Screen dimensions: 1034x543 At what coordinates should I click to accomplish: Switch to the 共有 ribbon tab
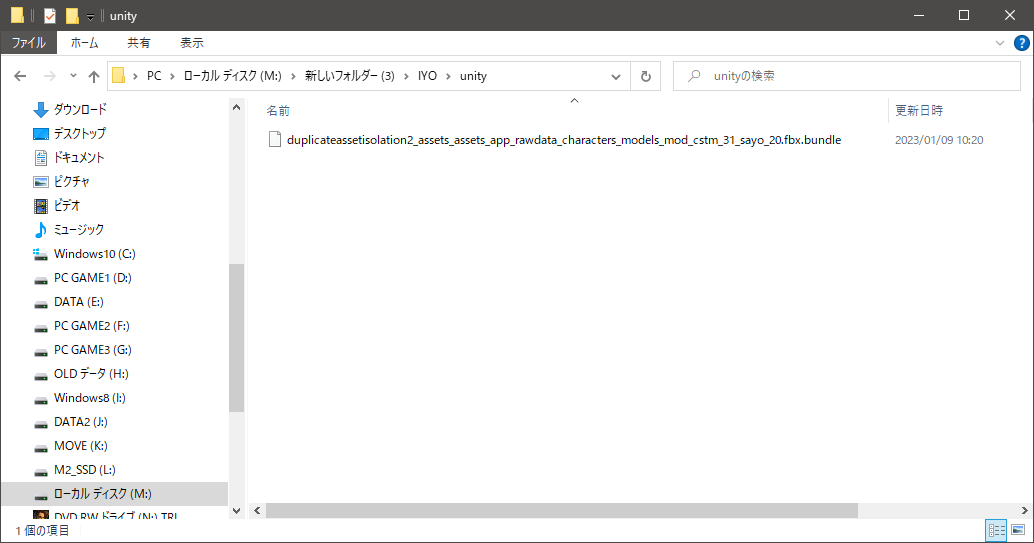(x=138, y=43)
